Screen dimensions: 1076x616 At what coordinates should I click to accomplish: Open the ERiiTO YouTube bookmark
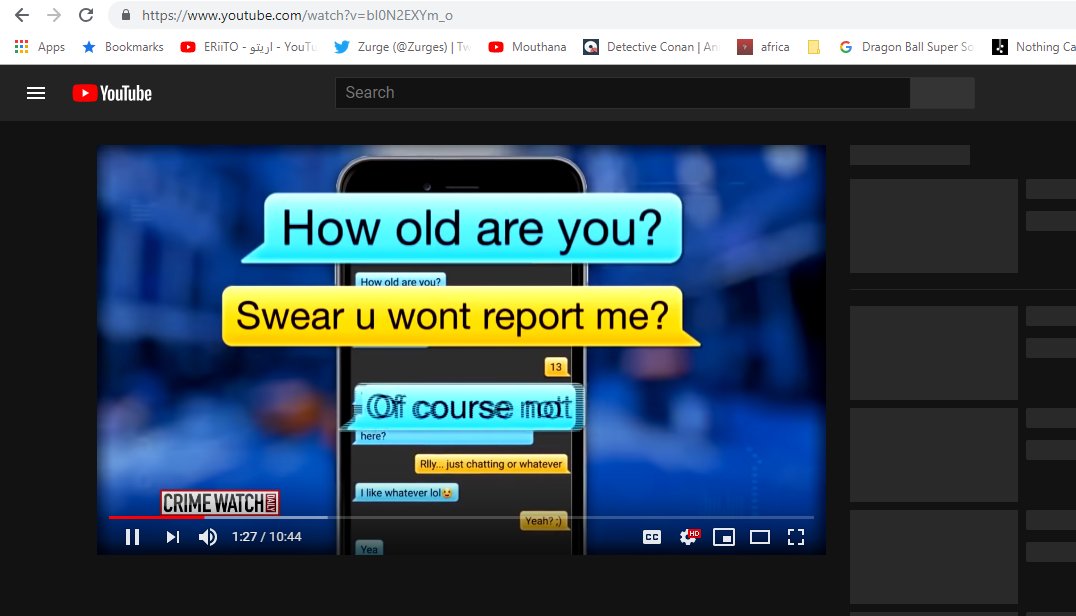click(248, 47)
